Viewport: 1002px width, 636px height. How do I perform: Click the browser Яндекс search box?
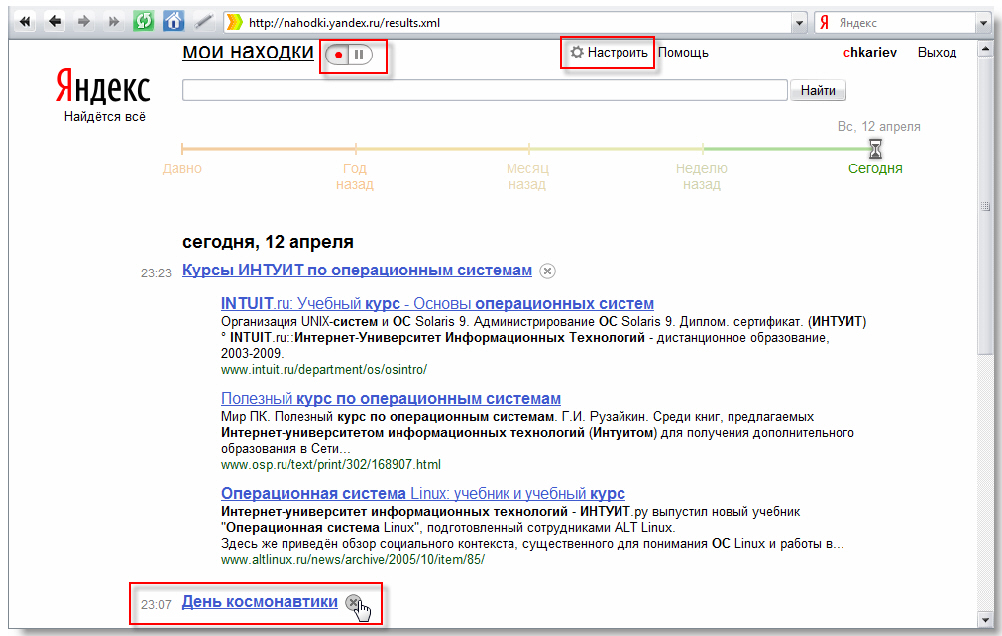(904, 23)
